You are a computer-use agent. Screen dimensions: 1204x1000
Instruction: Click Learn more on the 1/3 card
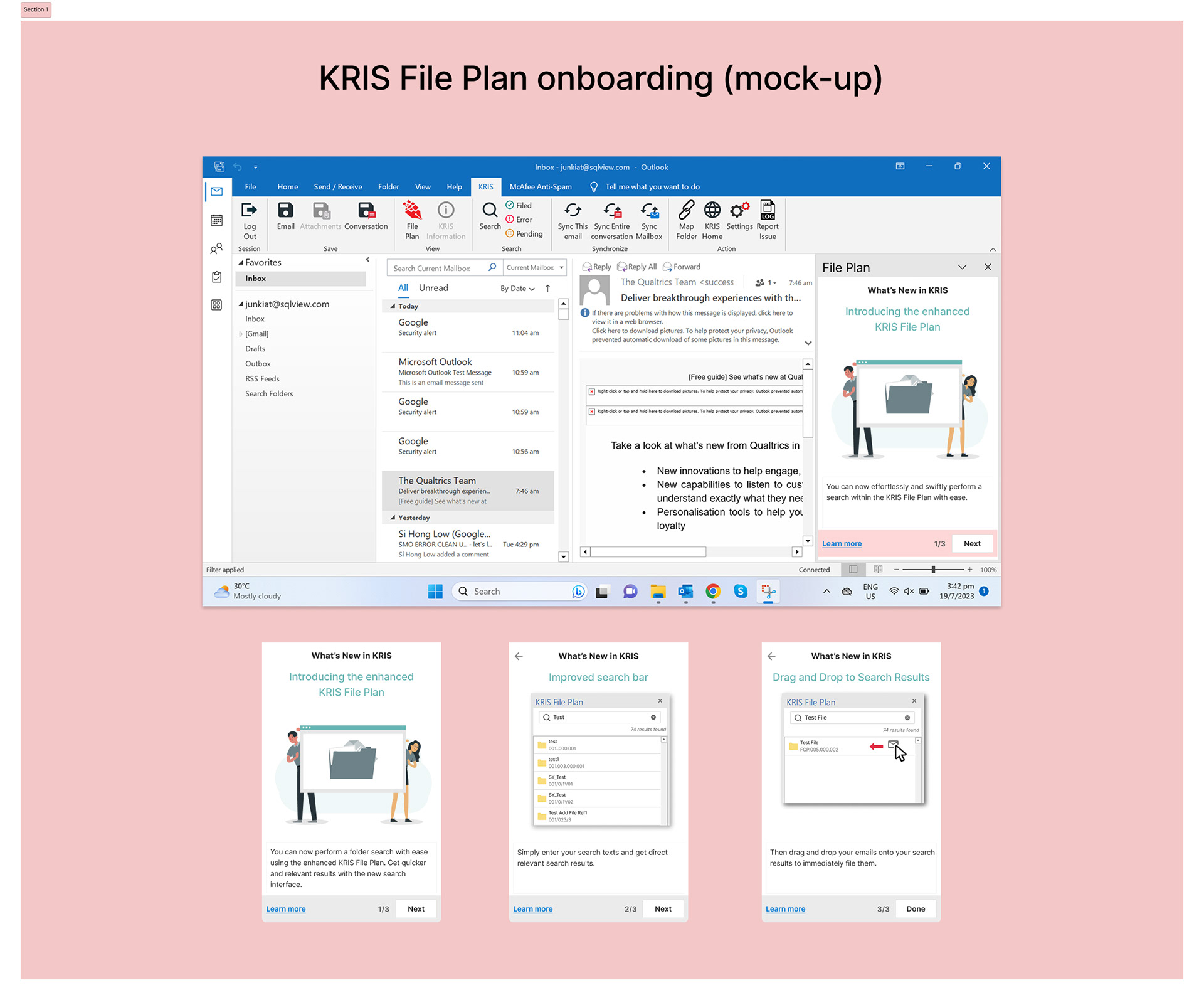click(285, 909)
